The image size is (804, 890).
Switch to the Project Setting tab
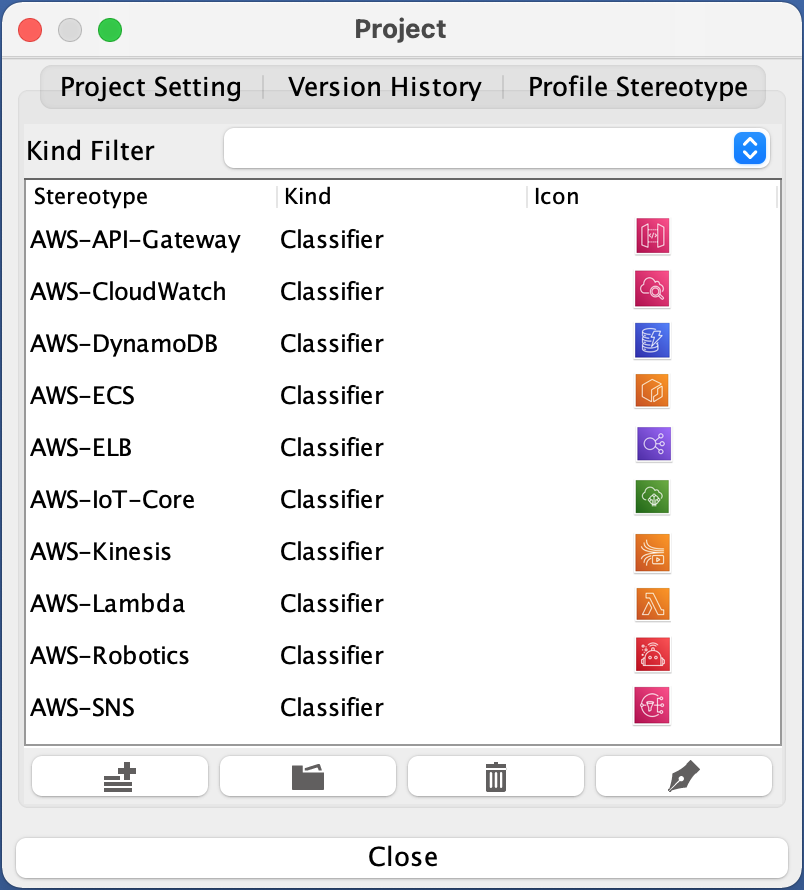(151, 87)
